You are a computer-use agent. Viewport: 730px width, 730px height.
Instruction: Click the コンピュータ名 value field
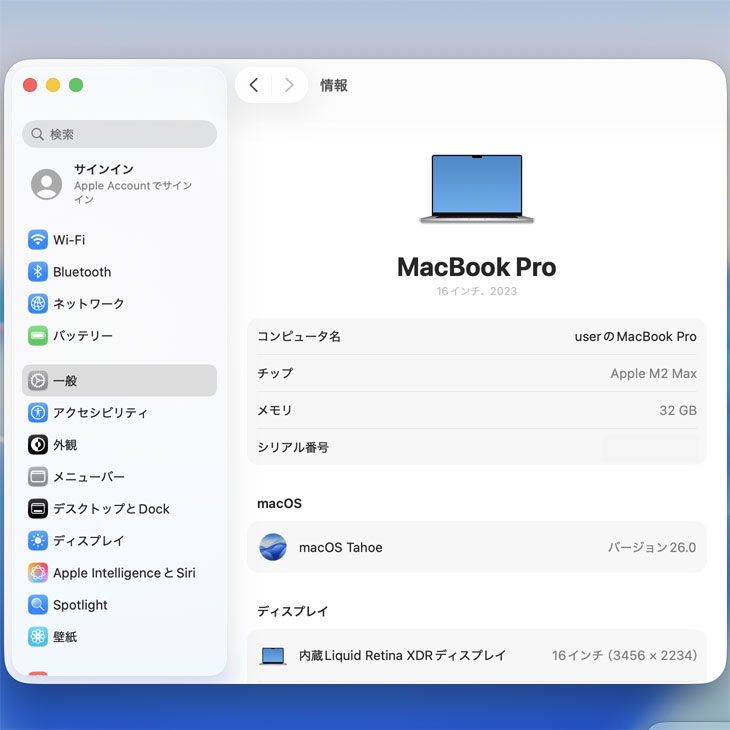point(635,337)
